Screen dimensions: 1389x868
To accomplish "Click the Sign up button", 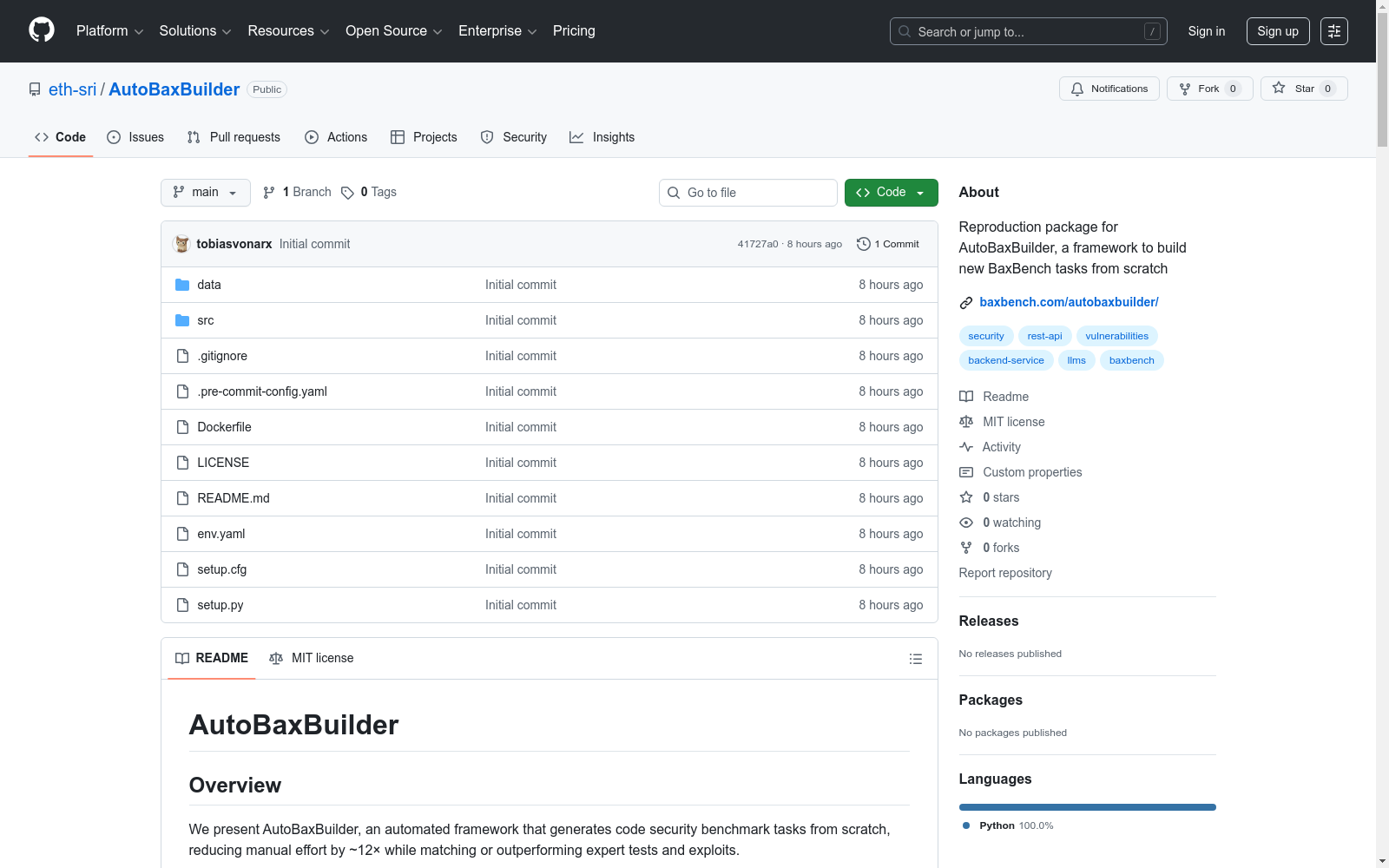I will coord(1278,31).
